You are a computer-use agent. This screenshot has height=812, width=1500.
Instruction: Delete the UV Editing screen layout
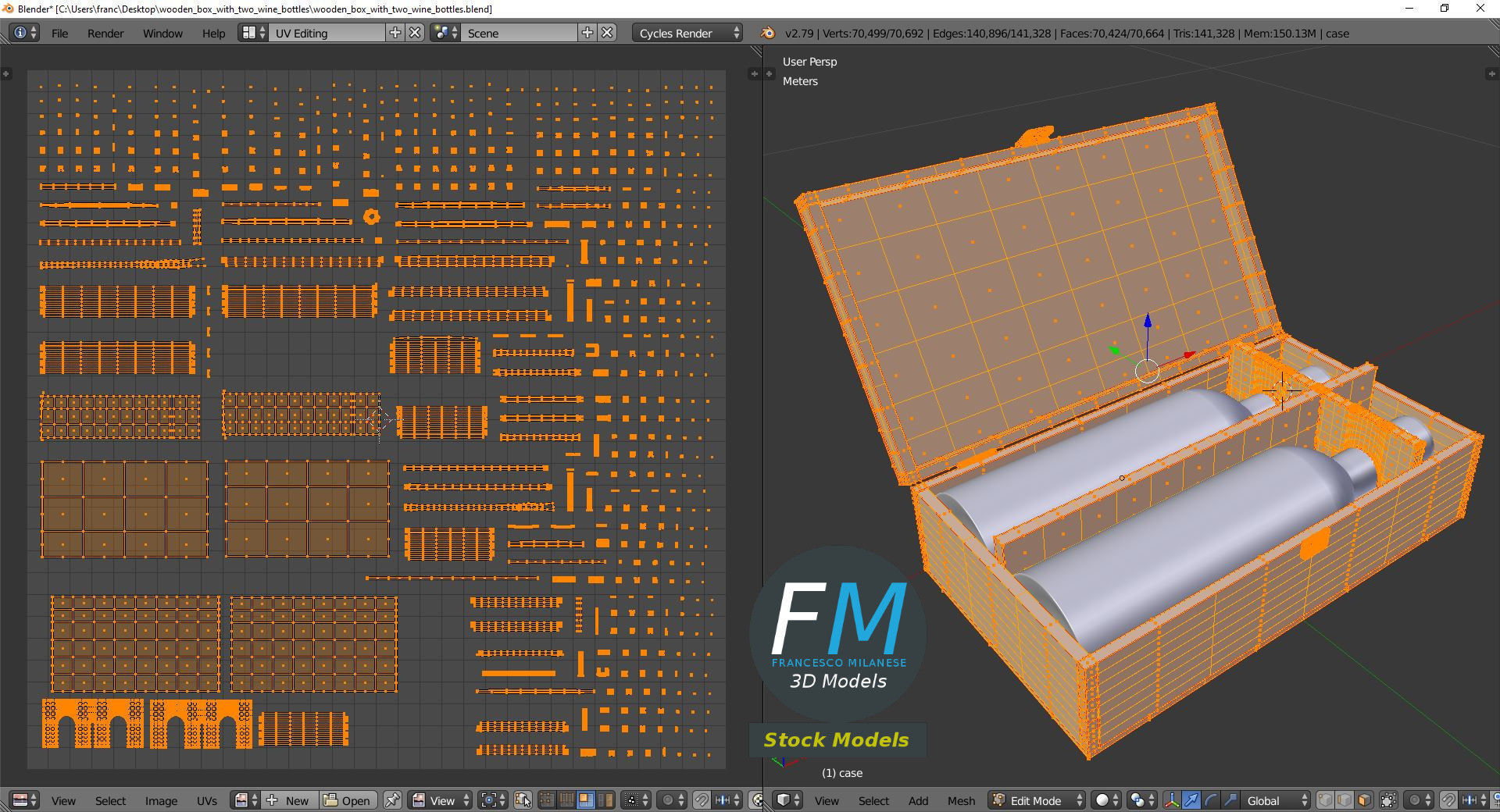(415, 33)
